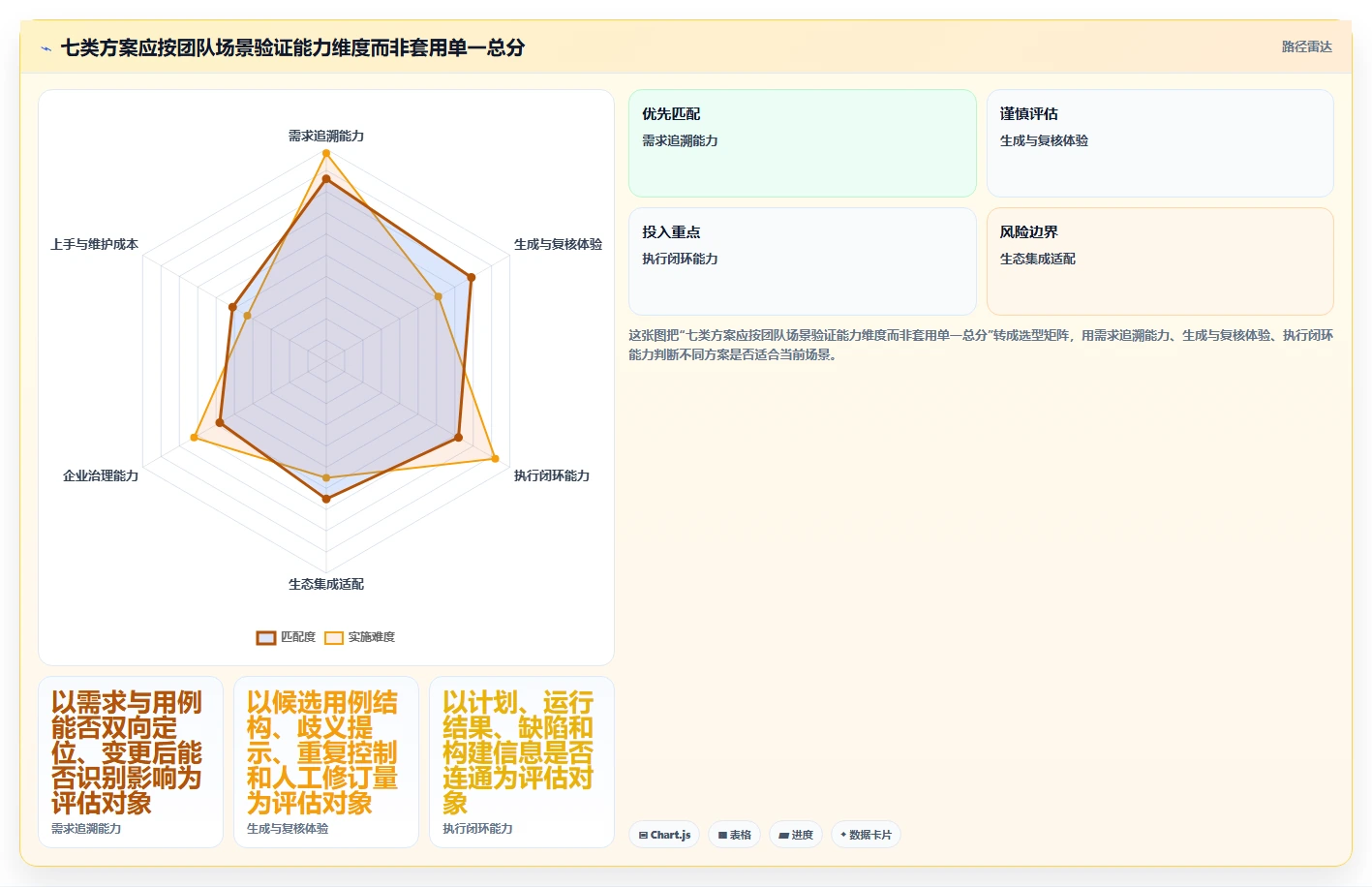Click the description paragraph starting 这张图把
Image resolution: width=1372 pixels, height=887 pixels.
click(981, 345)
